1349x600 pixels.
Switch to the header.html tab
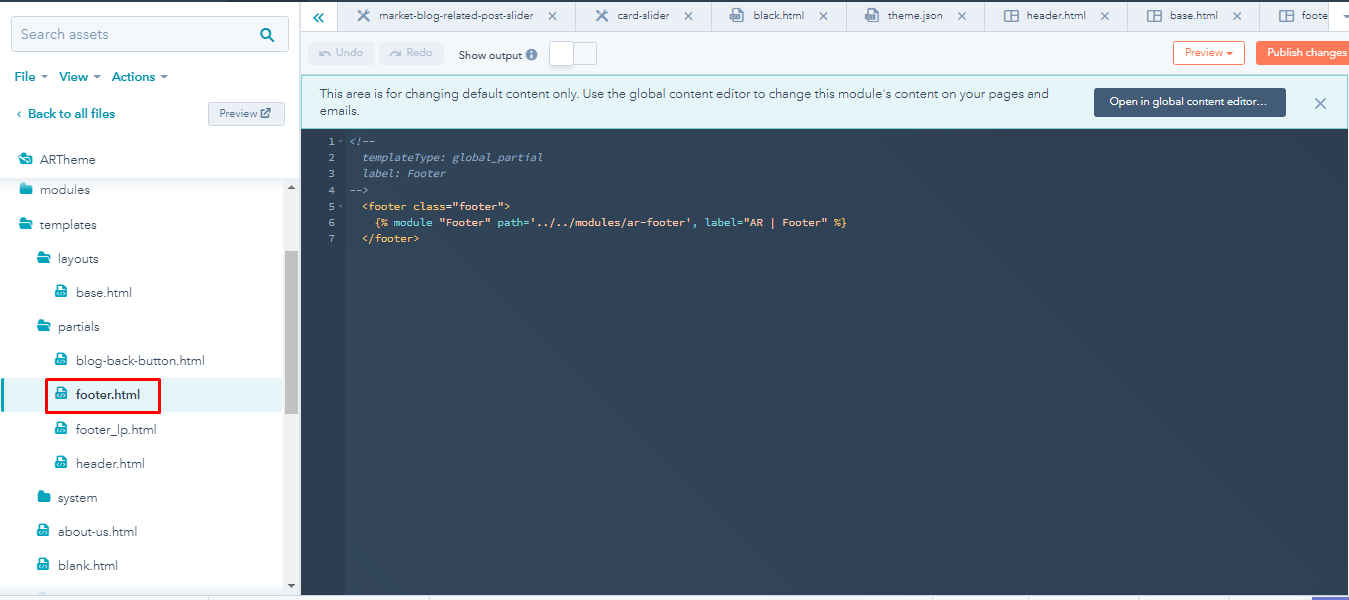coord(1055,16)
